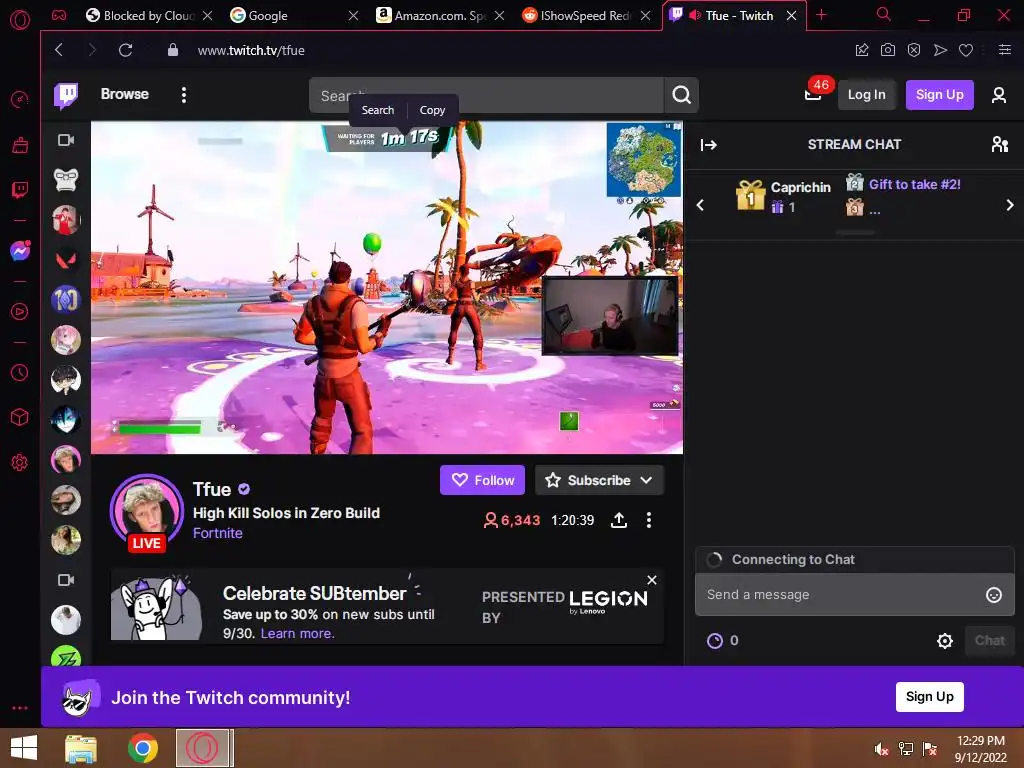
Task: Open Twitch notifications inbox with 46 badge
Action: [x=813, y=95]
